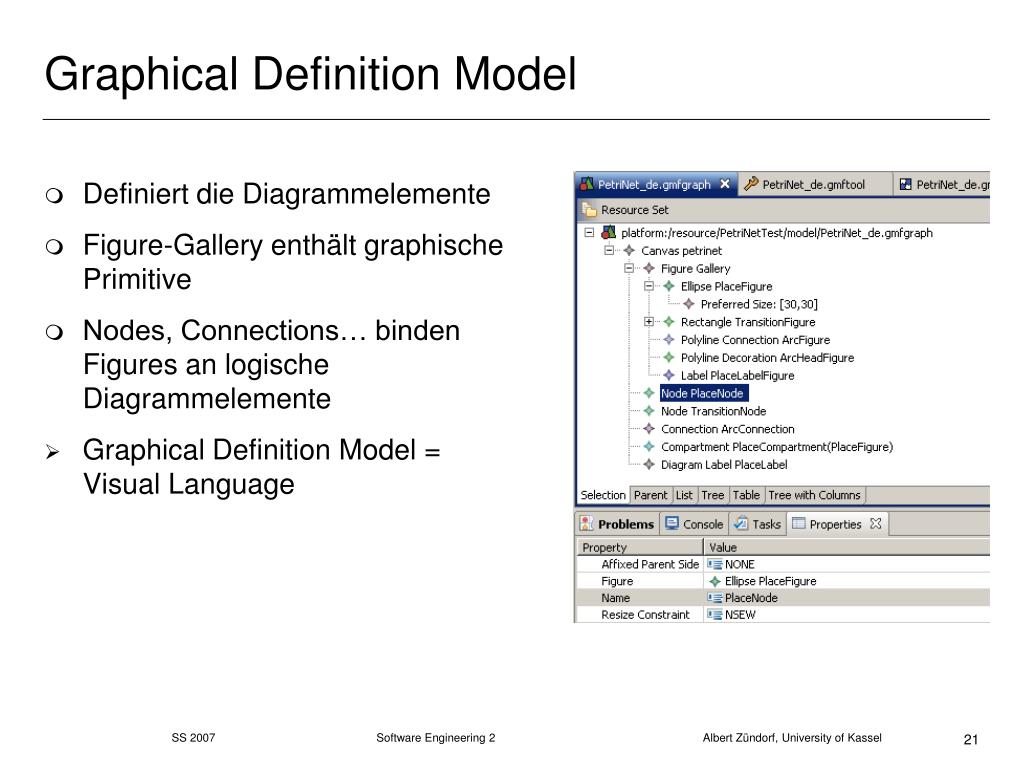Viewport: 1024px width, 768px height.
Task: Select Canvas petrinet in the tree
Action: pos(681,251)
